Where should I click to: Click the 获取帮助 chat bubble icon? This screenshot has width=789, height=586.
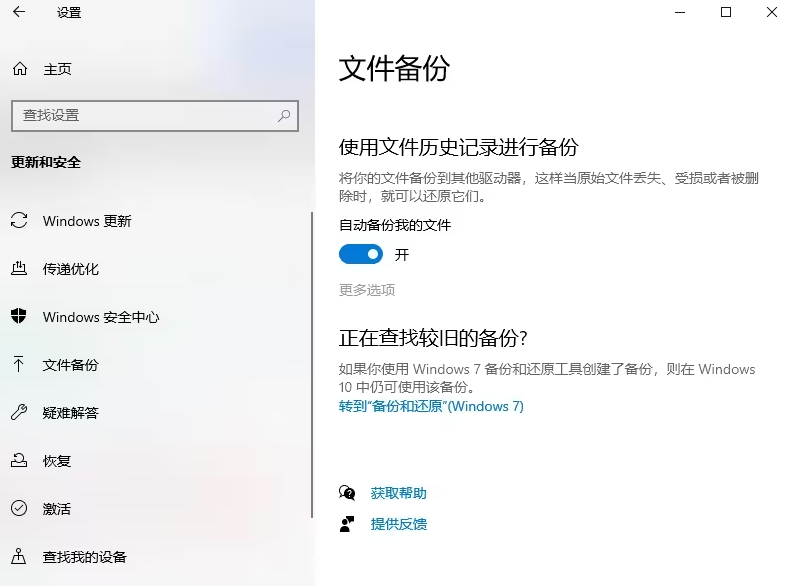point(347,493)
